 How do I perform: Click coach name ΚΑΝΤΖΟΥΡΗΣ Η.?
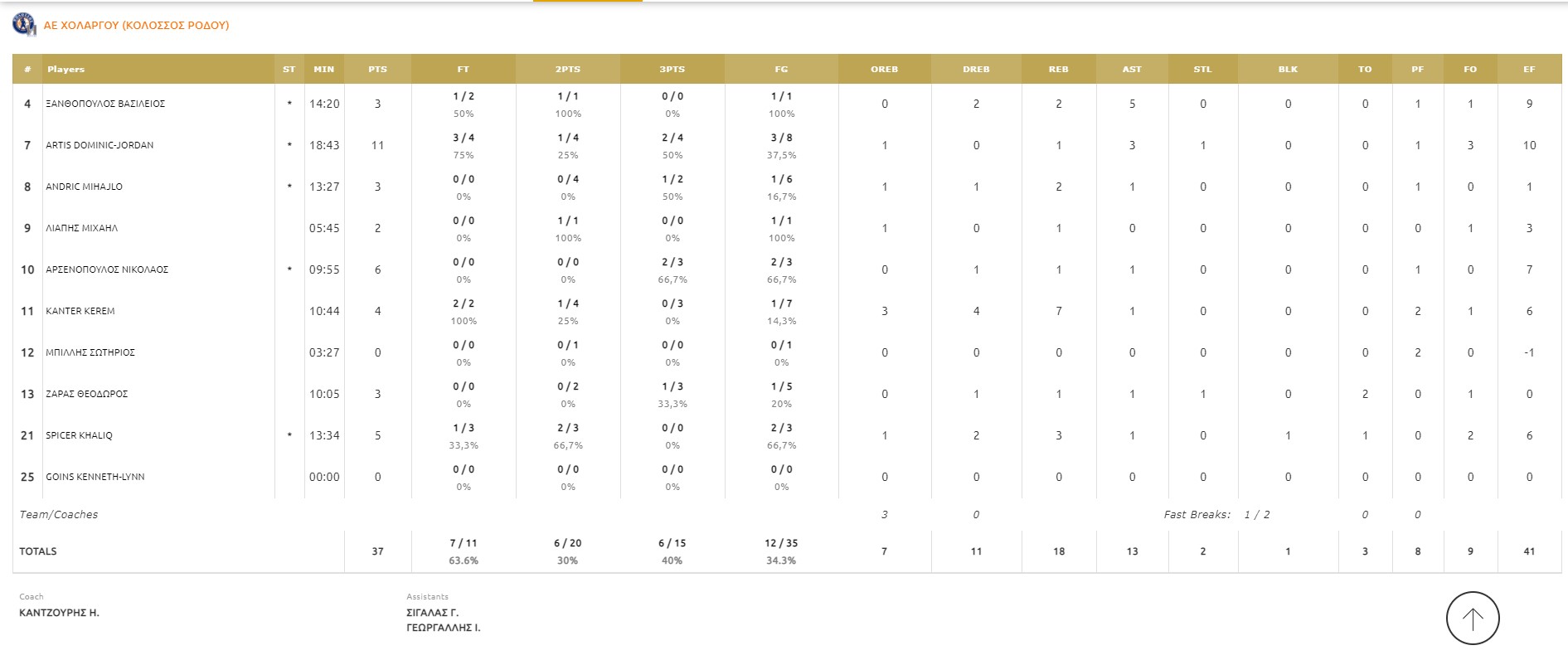click(59, 613)
